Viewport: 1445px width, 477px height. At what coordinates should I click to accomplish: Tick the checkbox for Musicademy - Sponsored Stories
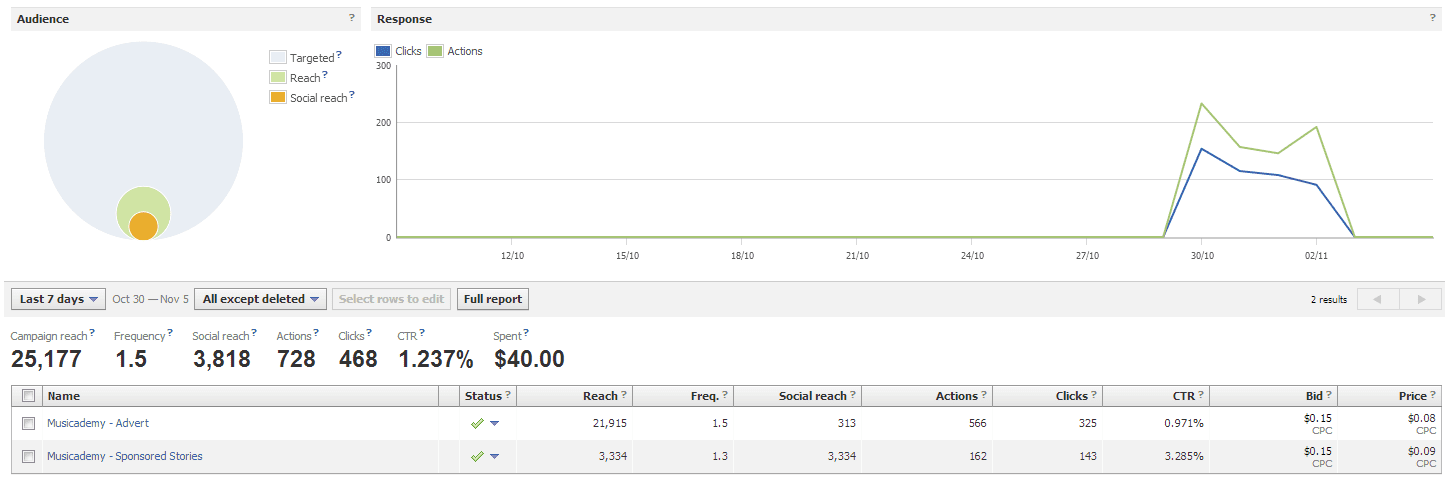click(x=28, y=456)
